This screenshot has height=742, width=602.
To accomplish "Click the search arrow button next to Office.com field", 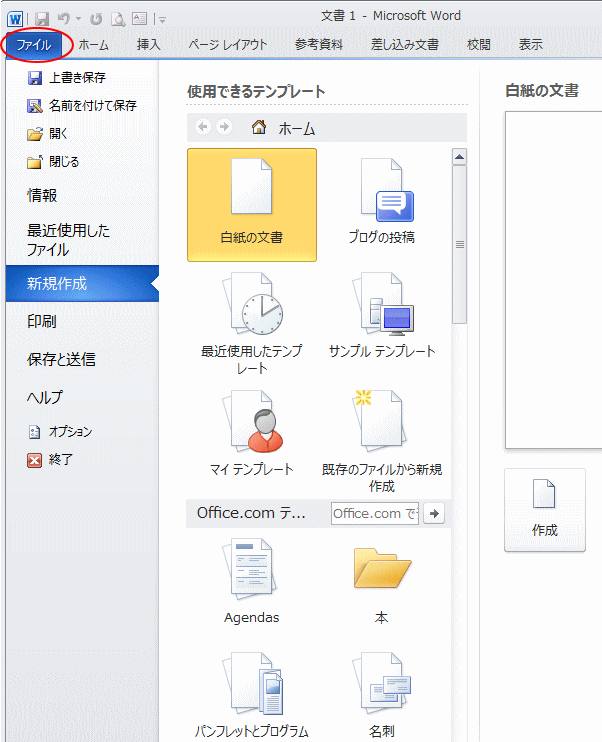I will tap(434, 513).
